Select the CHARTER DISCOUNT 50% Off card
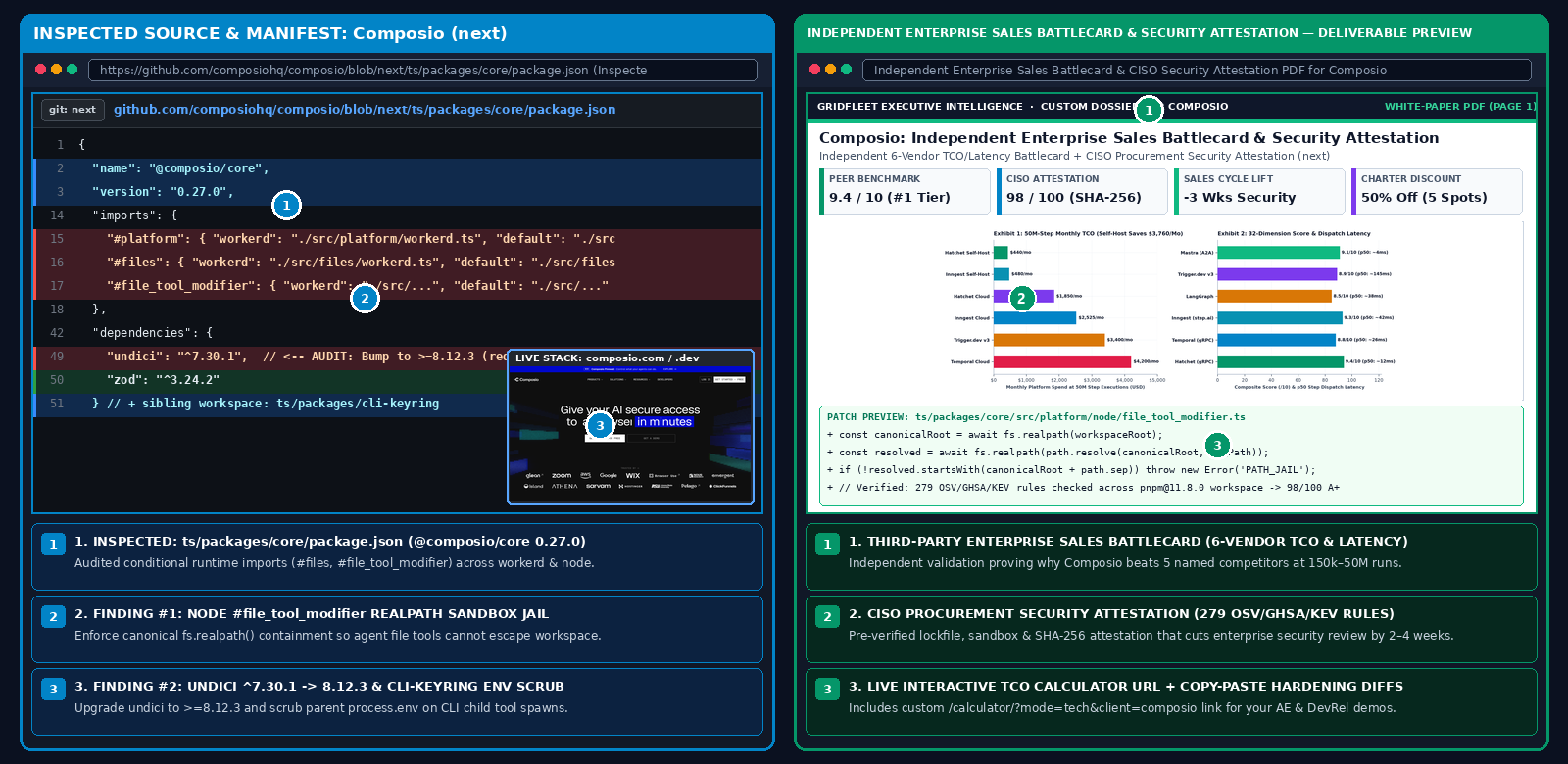The image size is (1568, 764). (1437, 191)
